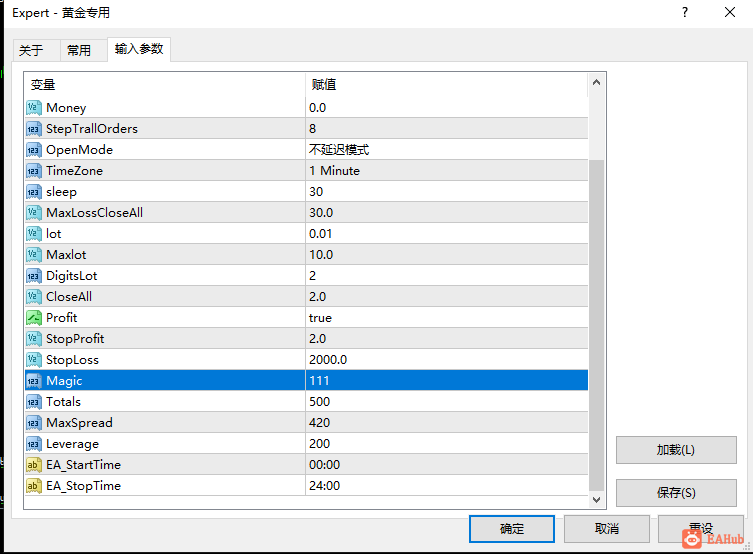Edit MaxSpread value 420
The image size is (753, 554).
click(x=447, y=423)
